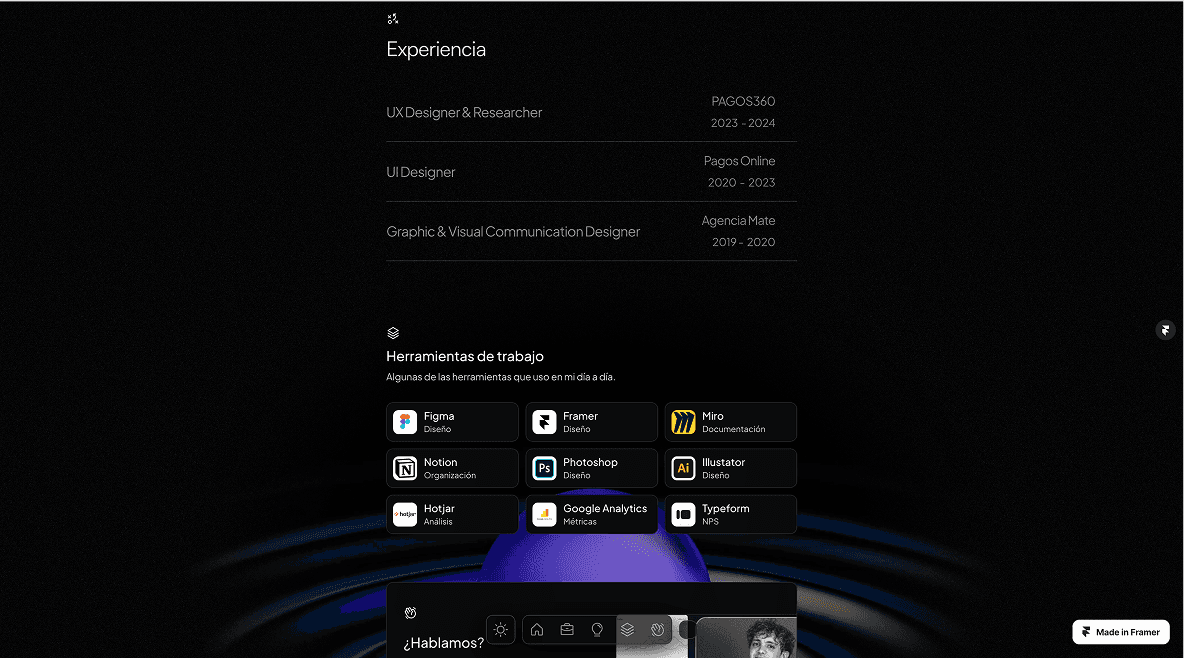Select the UX Designer & Researcher entry
Screen dimensions: 1184x658
pos(591,112)
